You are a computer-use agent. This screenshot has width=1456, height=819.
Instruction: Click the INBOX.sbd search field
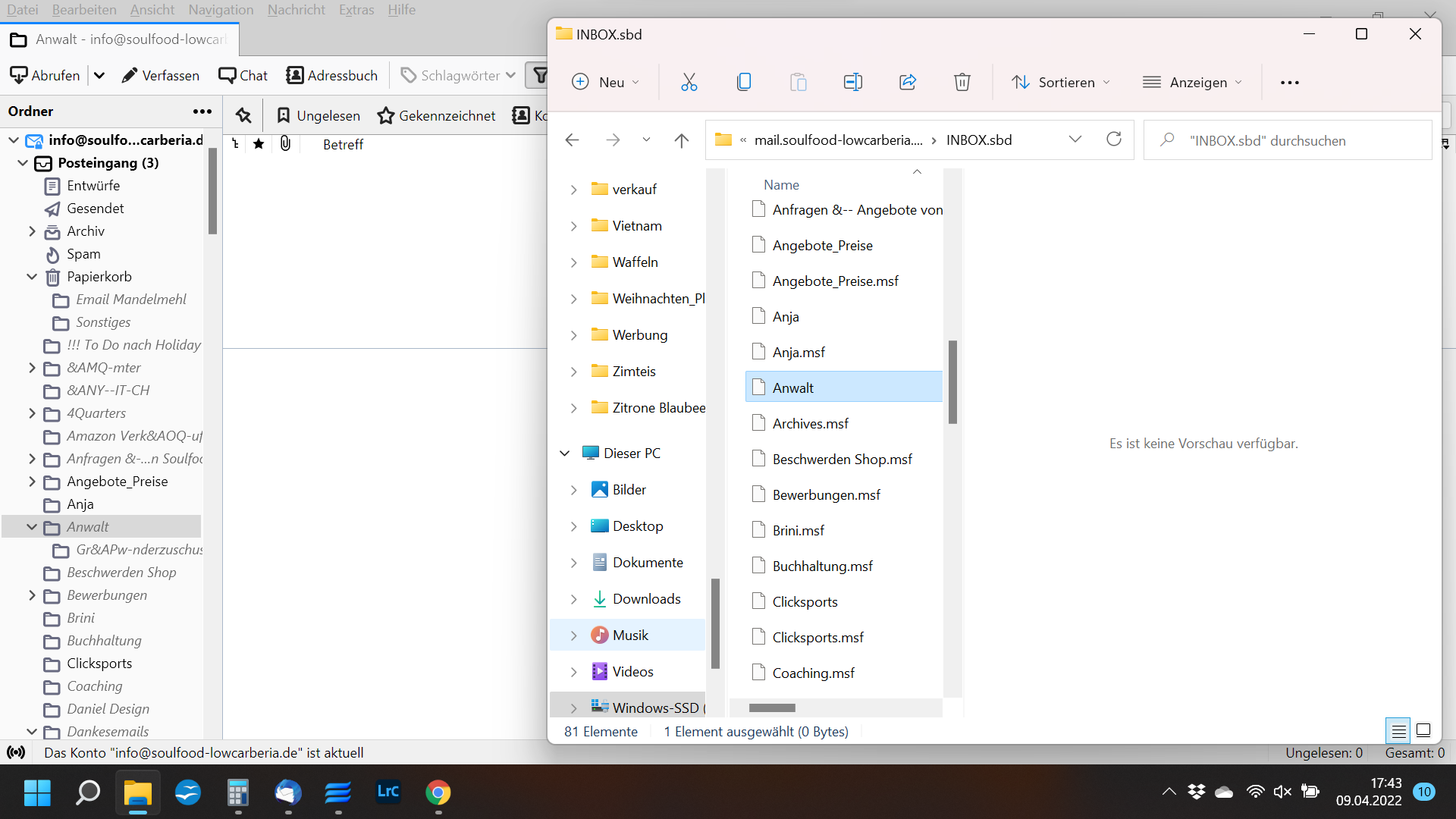click(x=1287, y=140)
